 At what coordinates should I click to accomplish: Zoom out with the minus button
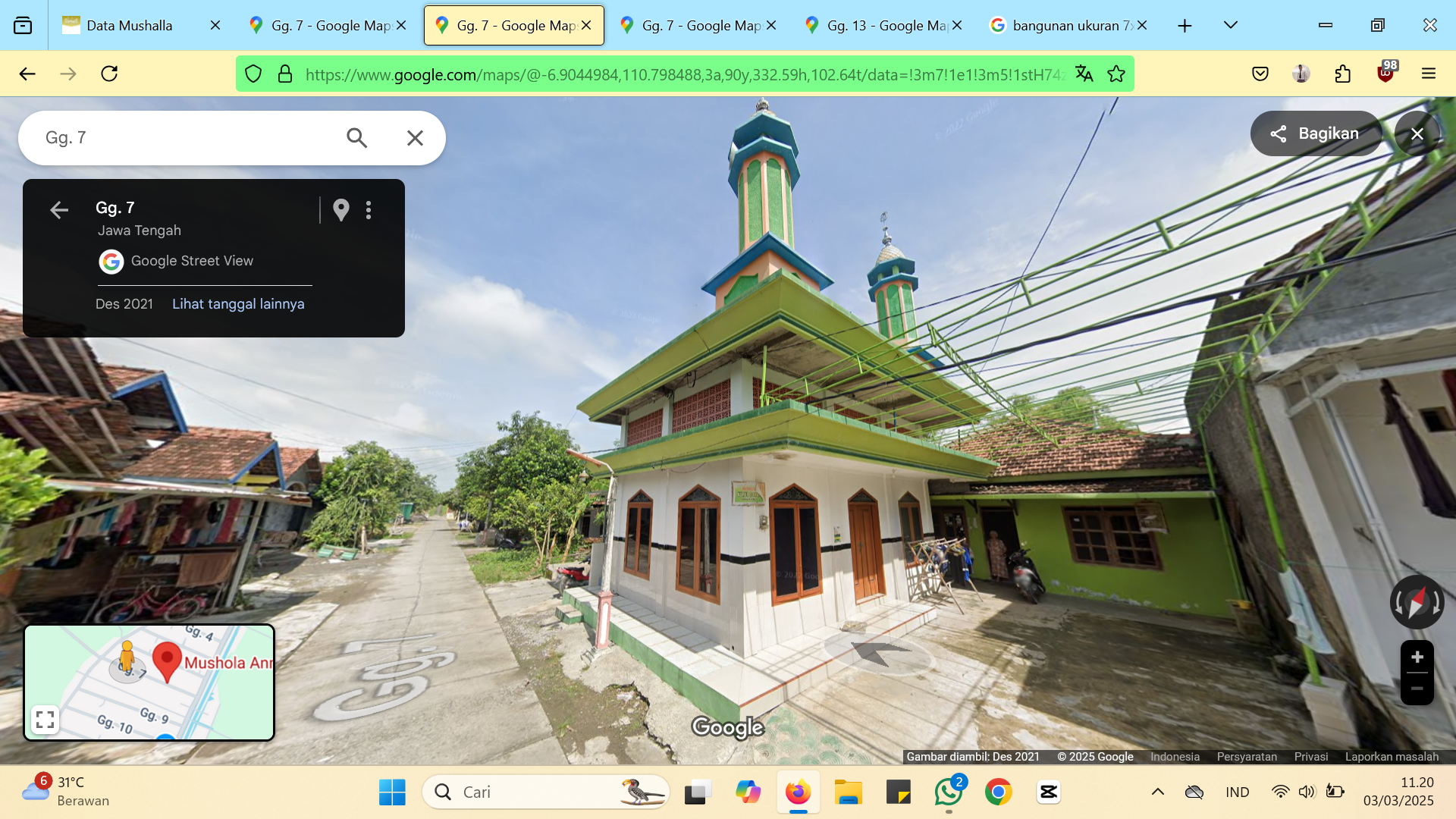(x=1417, y=689)
